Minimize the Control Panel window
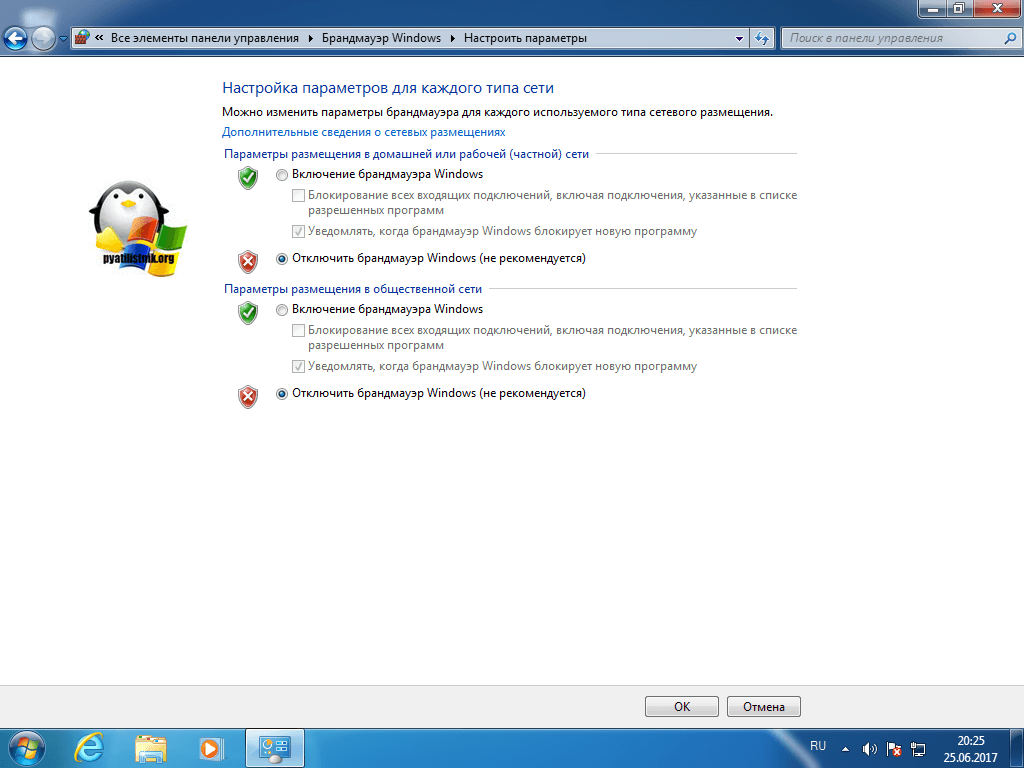 pyautogui.click(x=933, y=8)
